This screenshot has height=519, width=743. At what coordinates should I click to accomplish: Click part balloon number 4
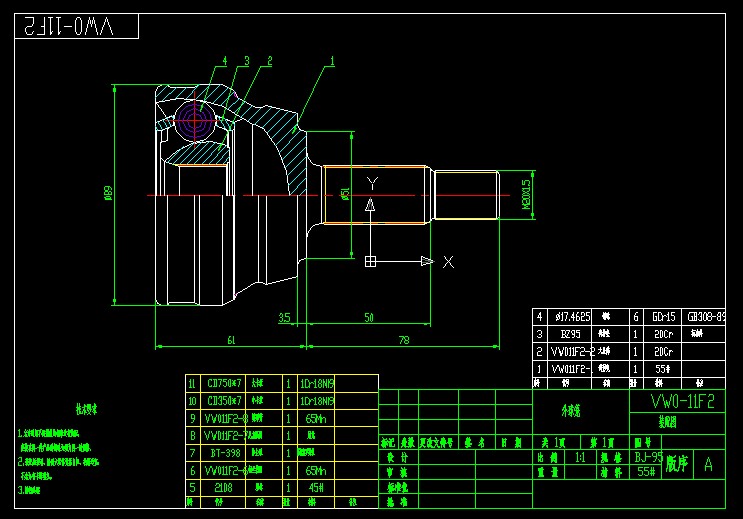click(x=225, y=61)
